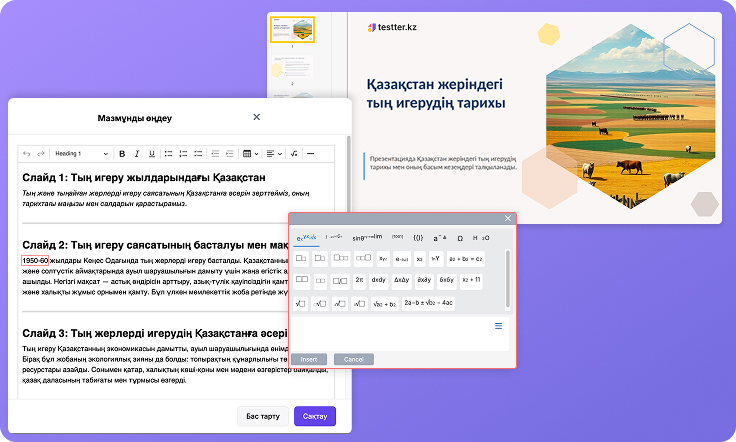
Task: Click the formula input text area
Action: (x=400, y=334)
